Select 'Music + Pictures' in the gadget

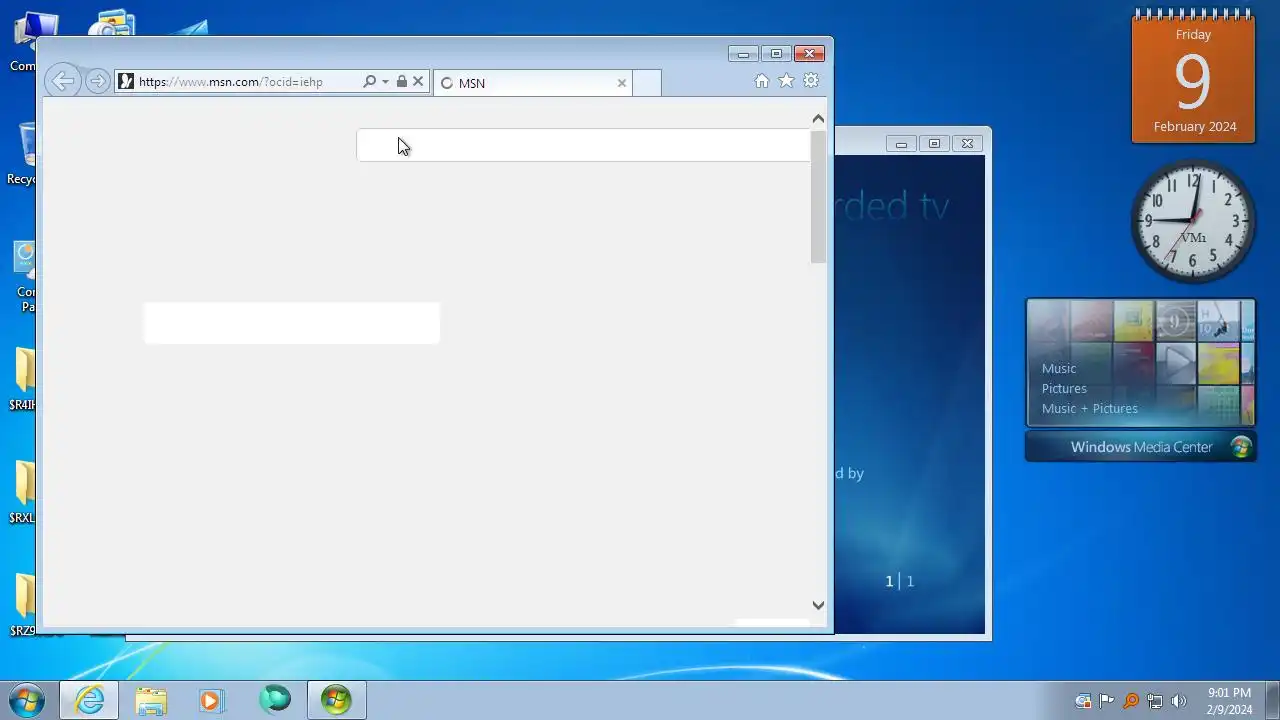tap(1090, 408)
